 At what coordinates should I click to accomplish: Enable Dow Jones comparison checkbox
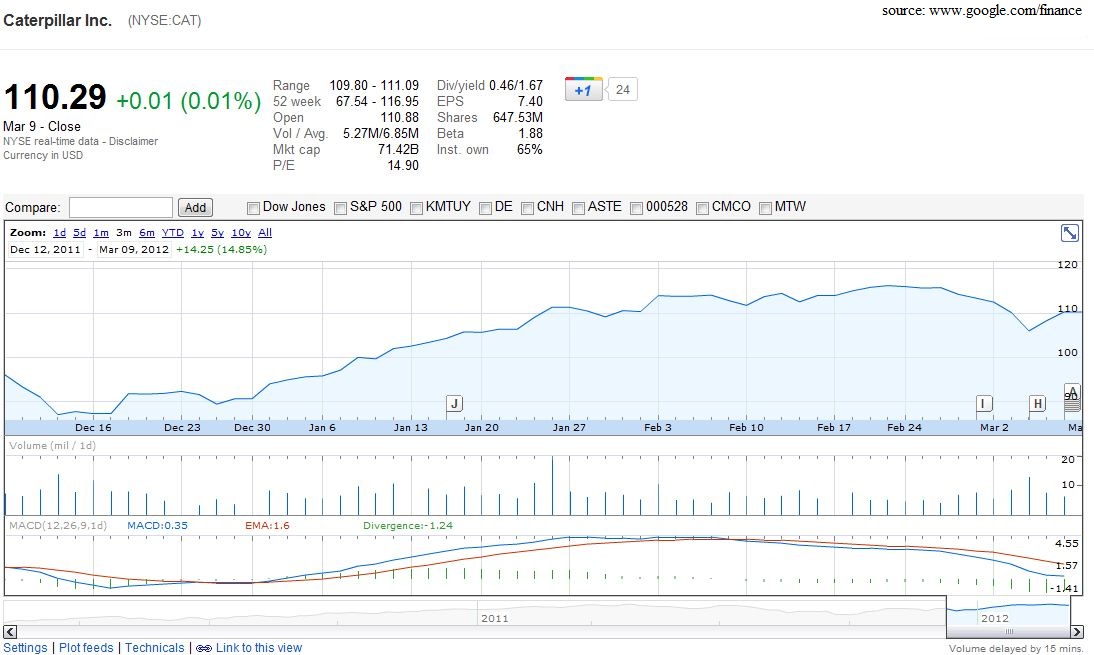[253, 208]
